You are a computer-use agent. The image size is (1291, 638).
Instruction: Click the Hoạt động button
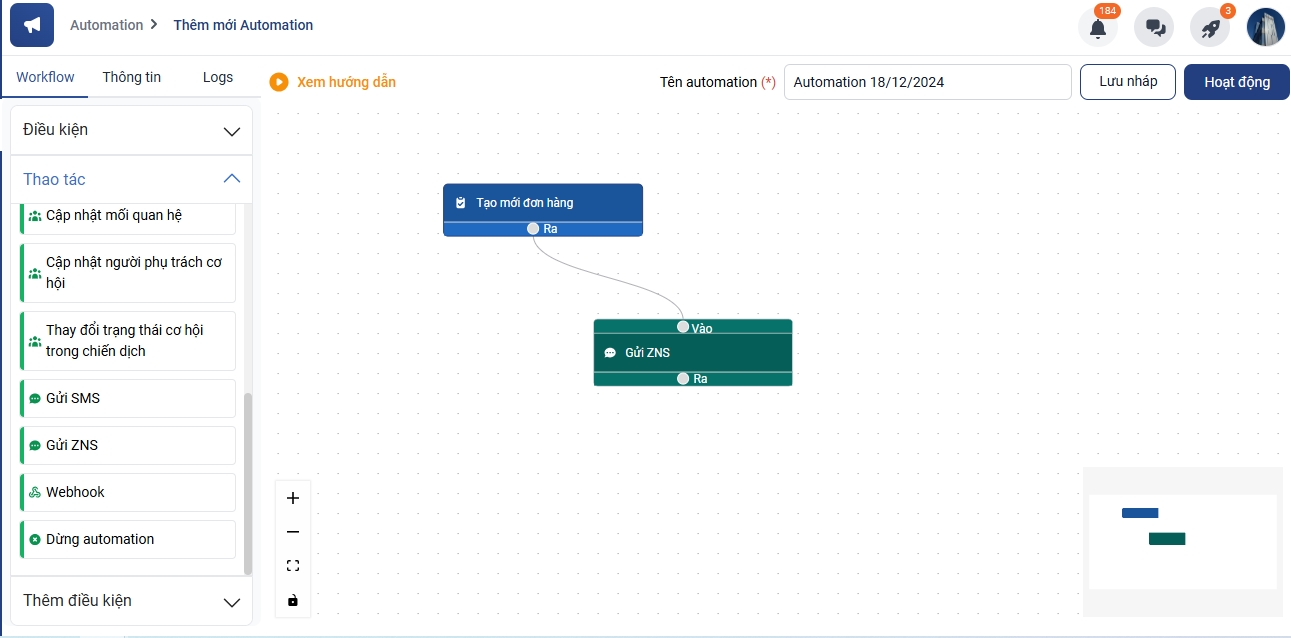[1236, 82]
